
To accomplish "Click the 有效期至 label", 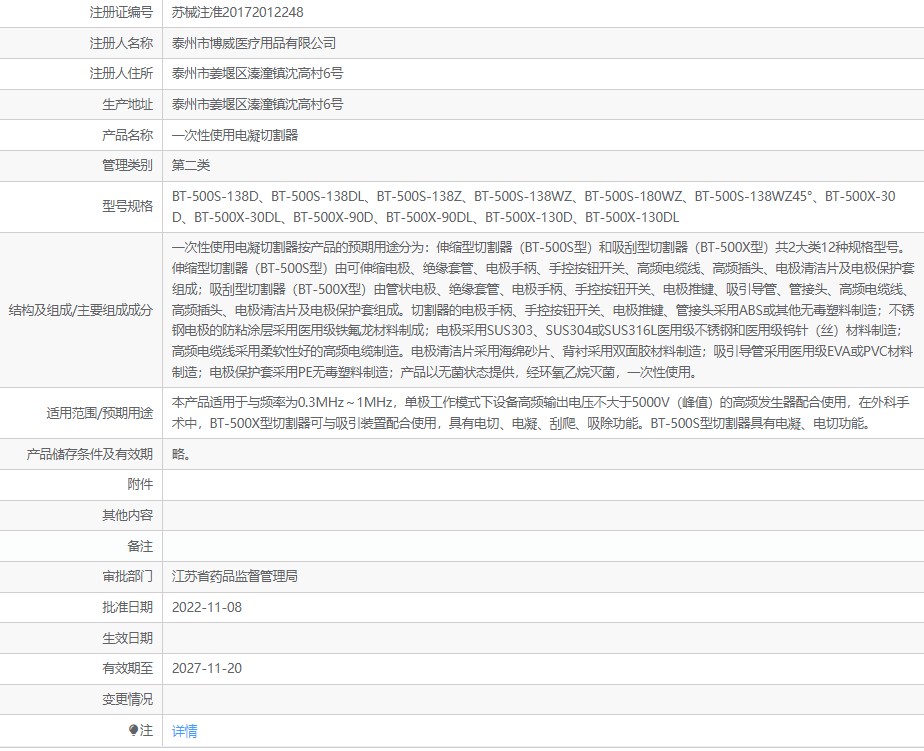I will tap(128, 668).
